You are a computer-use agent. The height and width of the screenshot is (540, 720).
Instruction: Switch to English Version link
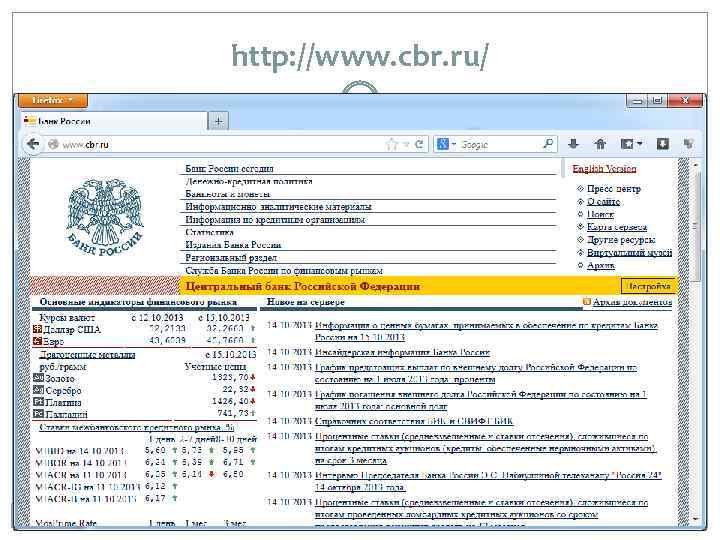click(604, 169)
